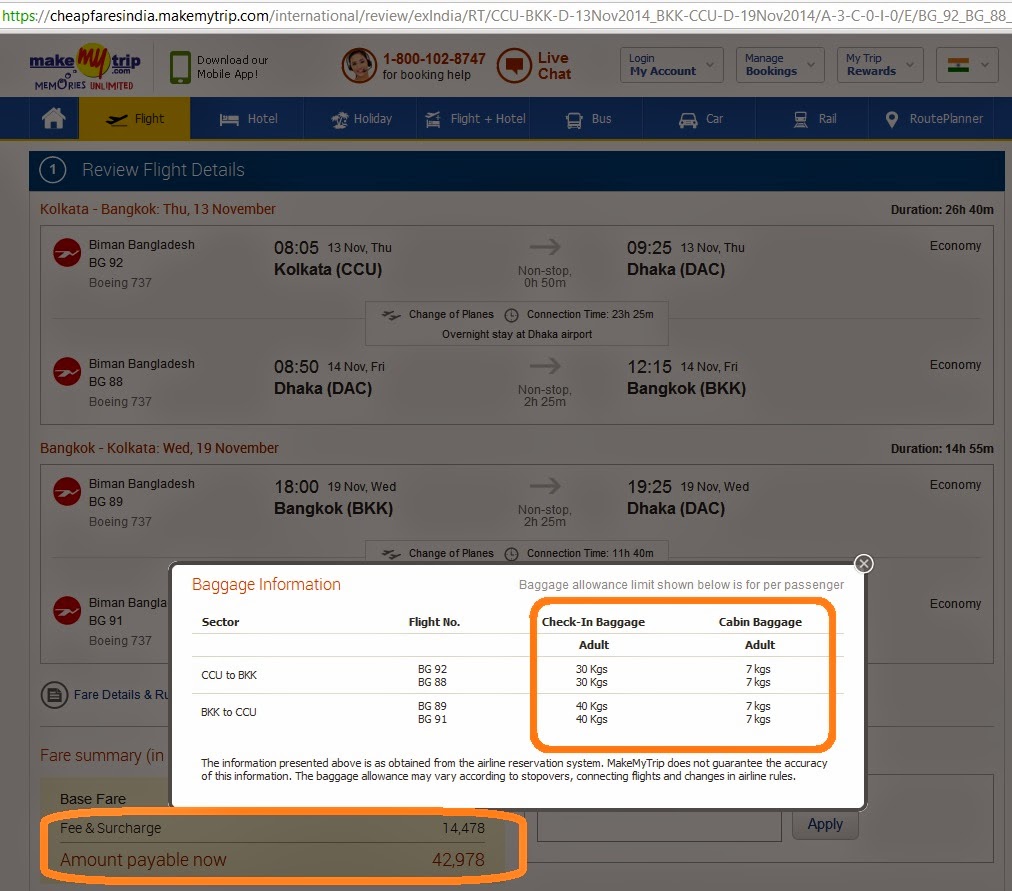Click clock icon beside Connection Time 23h 25m

(x=511, y=315)
